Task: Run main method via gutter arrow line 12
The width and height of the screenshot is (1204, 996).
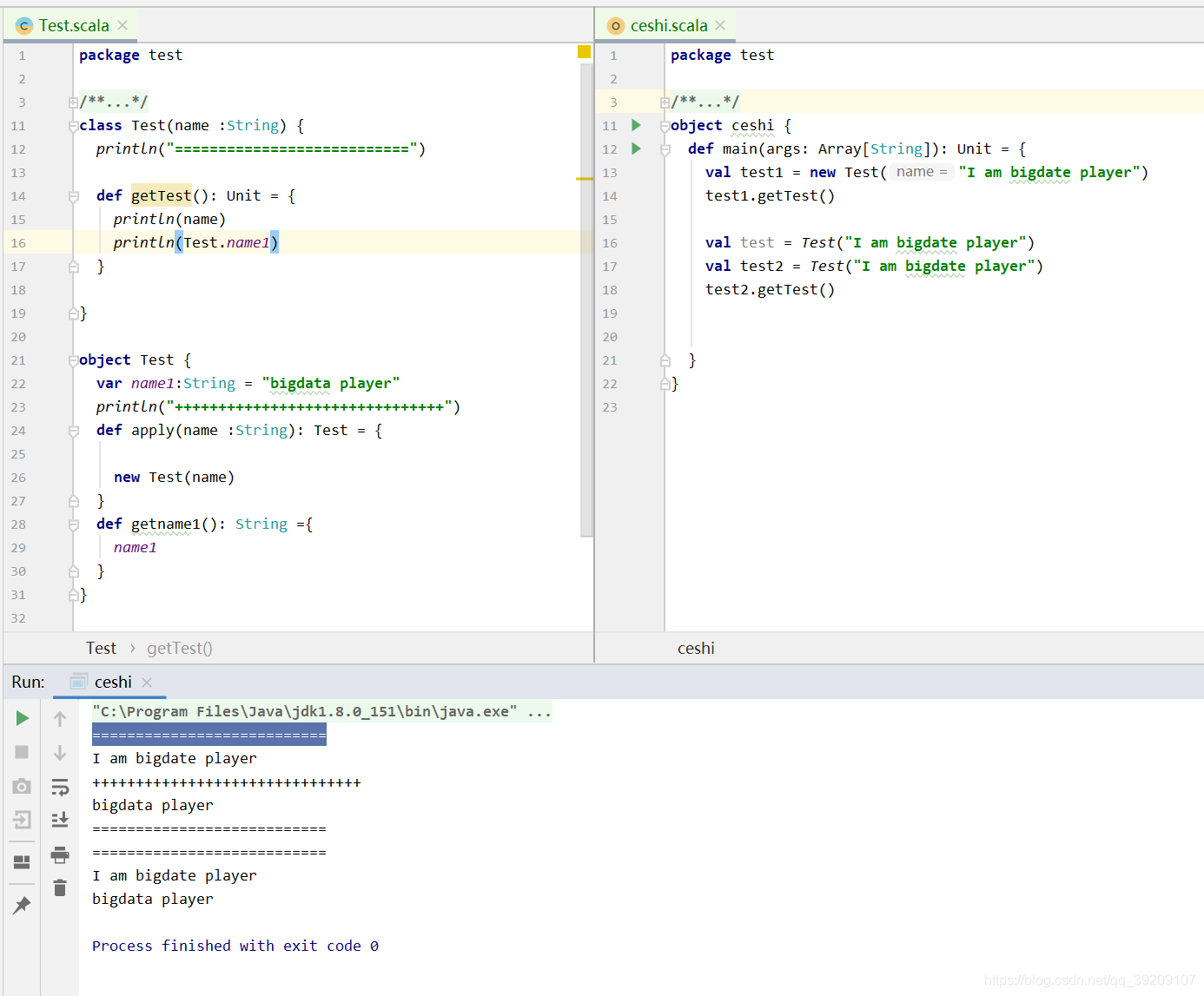Action: click(x=636, y=148)
